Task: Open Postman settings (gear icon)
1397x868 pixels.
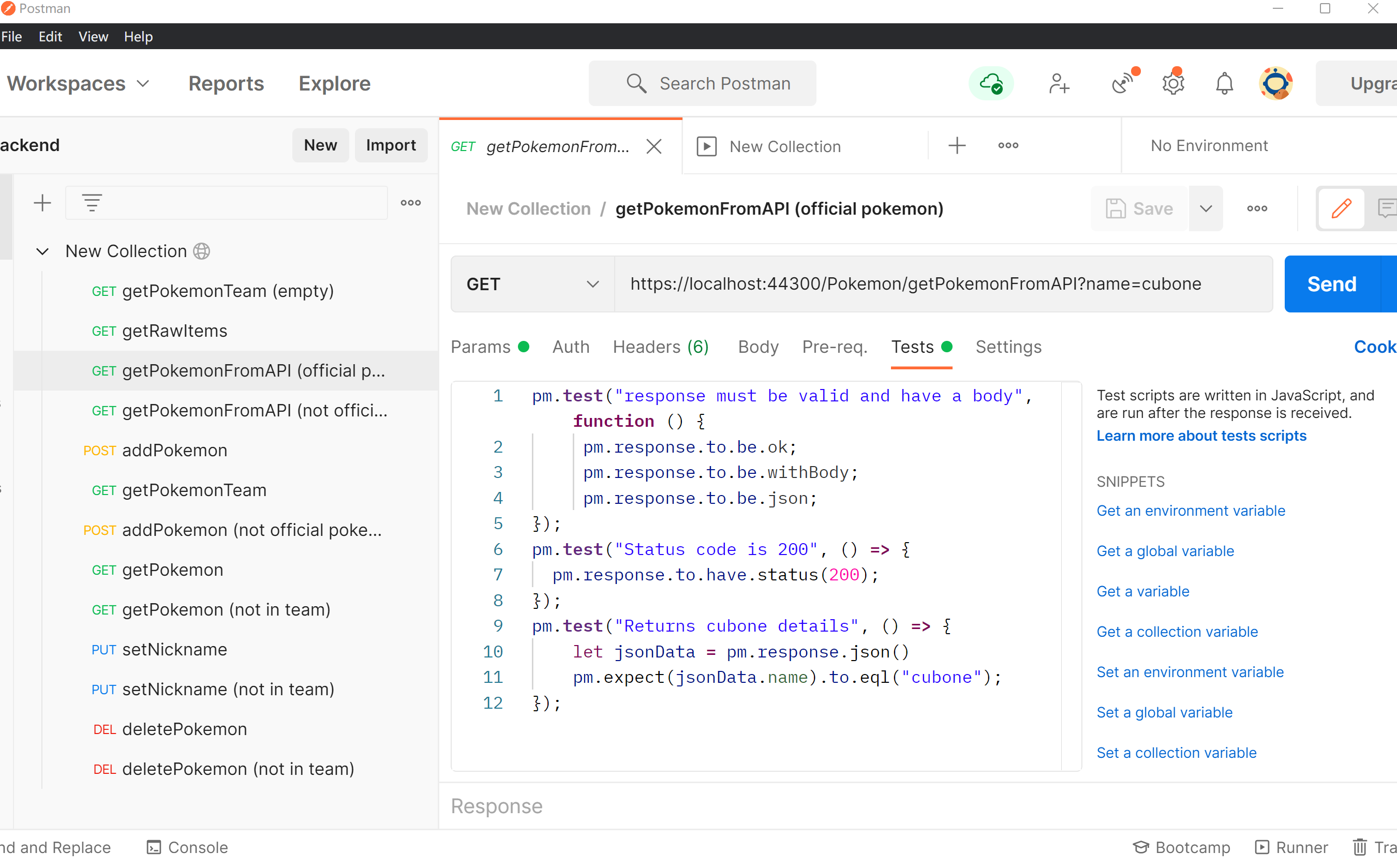Action: [x=1172, y=83]
